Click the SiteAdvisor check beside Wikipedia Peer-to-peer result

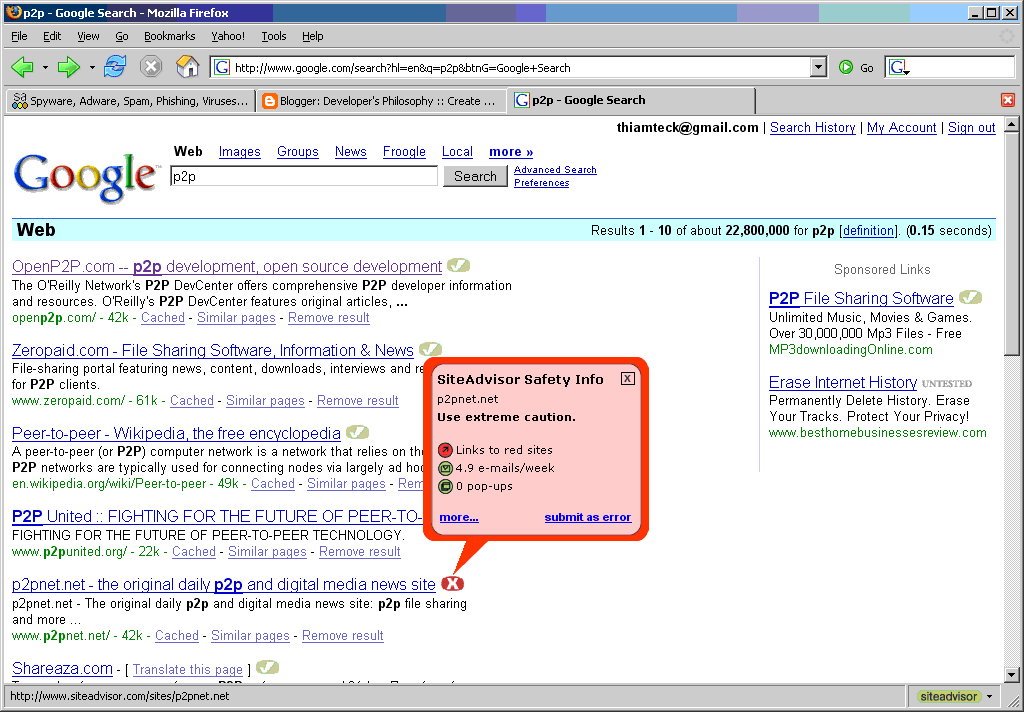[x=357, y=432]
